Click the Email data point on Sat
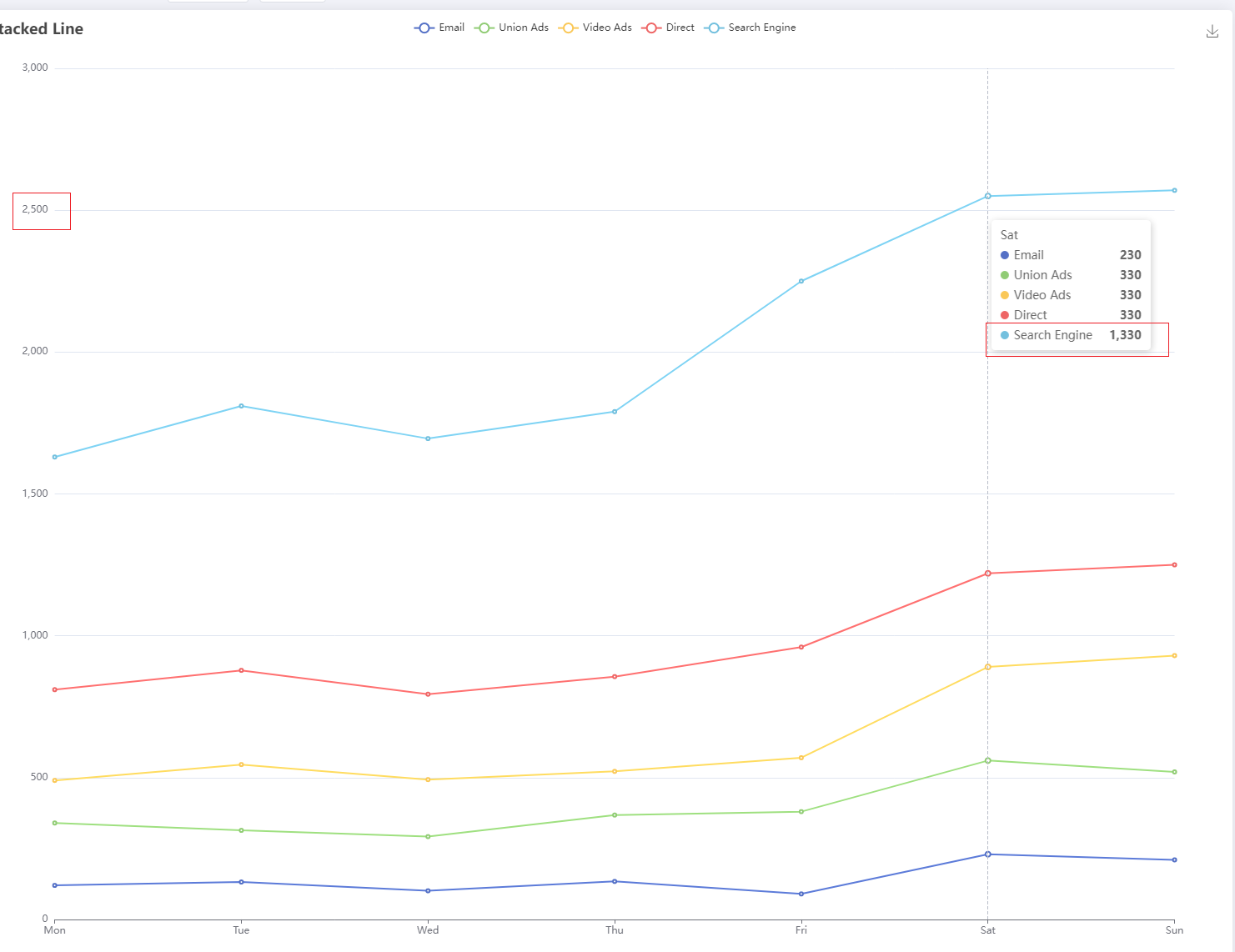 tap(988, 854)
